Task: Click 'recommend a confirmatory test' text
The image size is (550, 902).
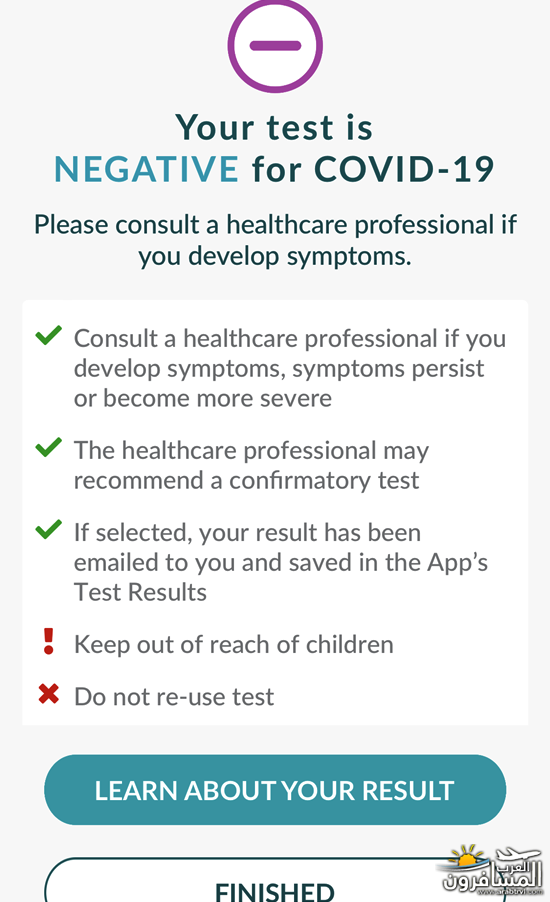Action: pyautogui.click(x=246, y=480)
